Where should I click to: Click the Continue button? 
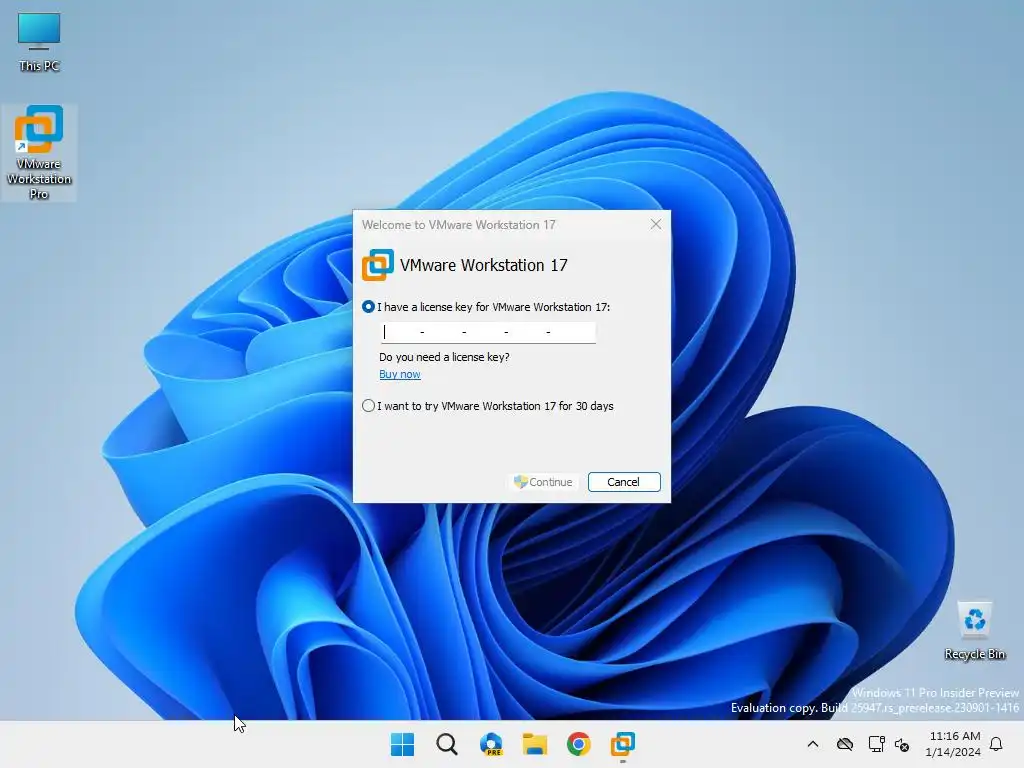click(543, 482)
